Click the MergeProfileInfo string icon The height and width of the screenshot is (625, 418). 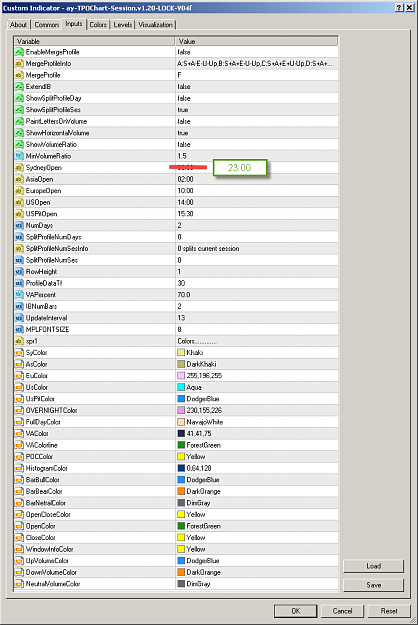pos(19,63)
